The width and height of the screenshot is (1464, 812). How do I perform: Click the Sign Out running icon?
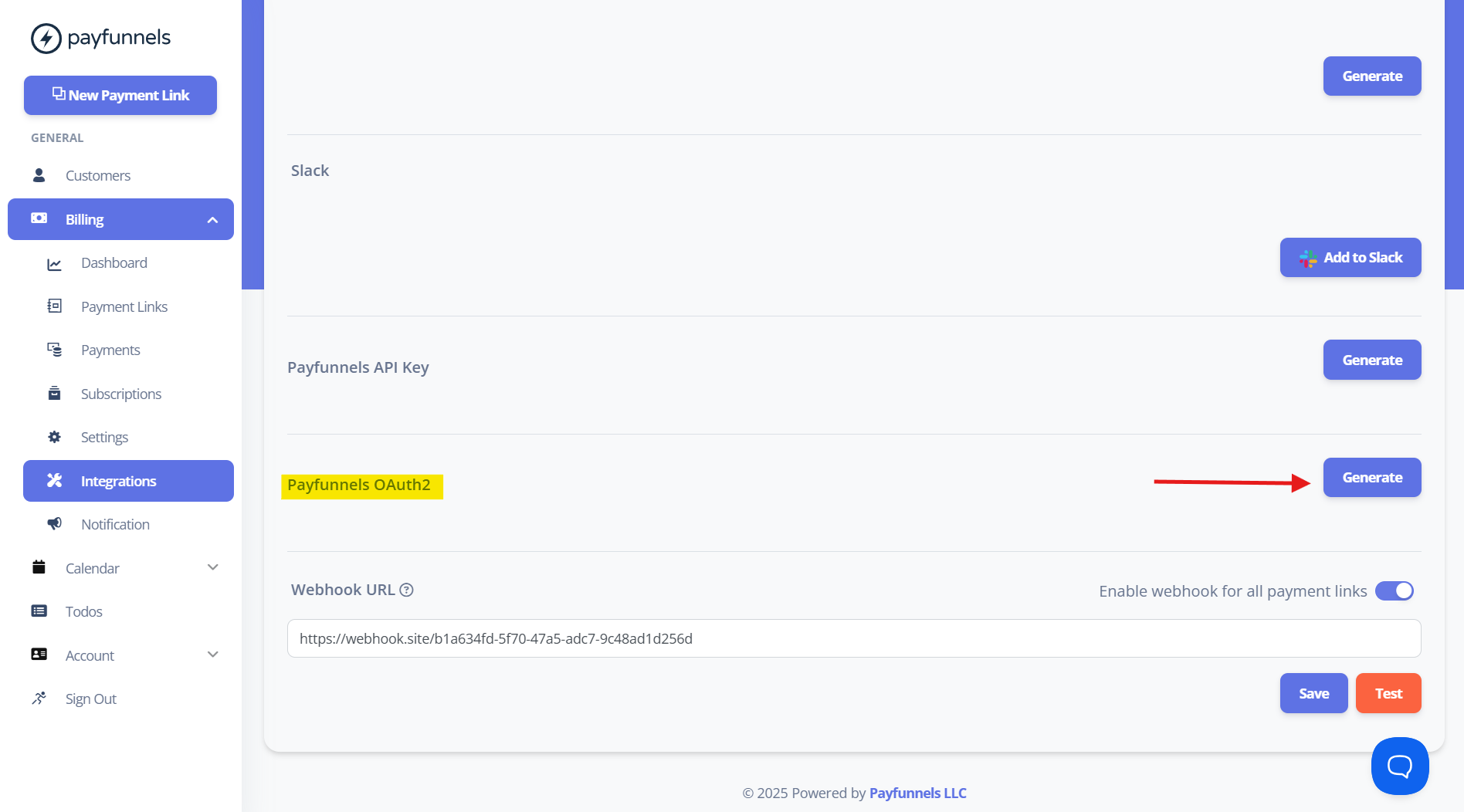pos(39,698)
